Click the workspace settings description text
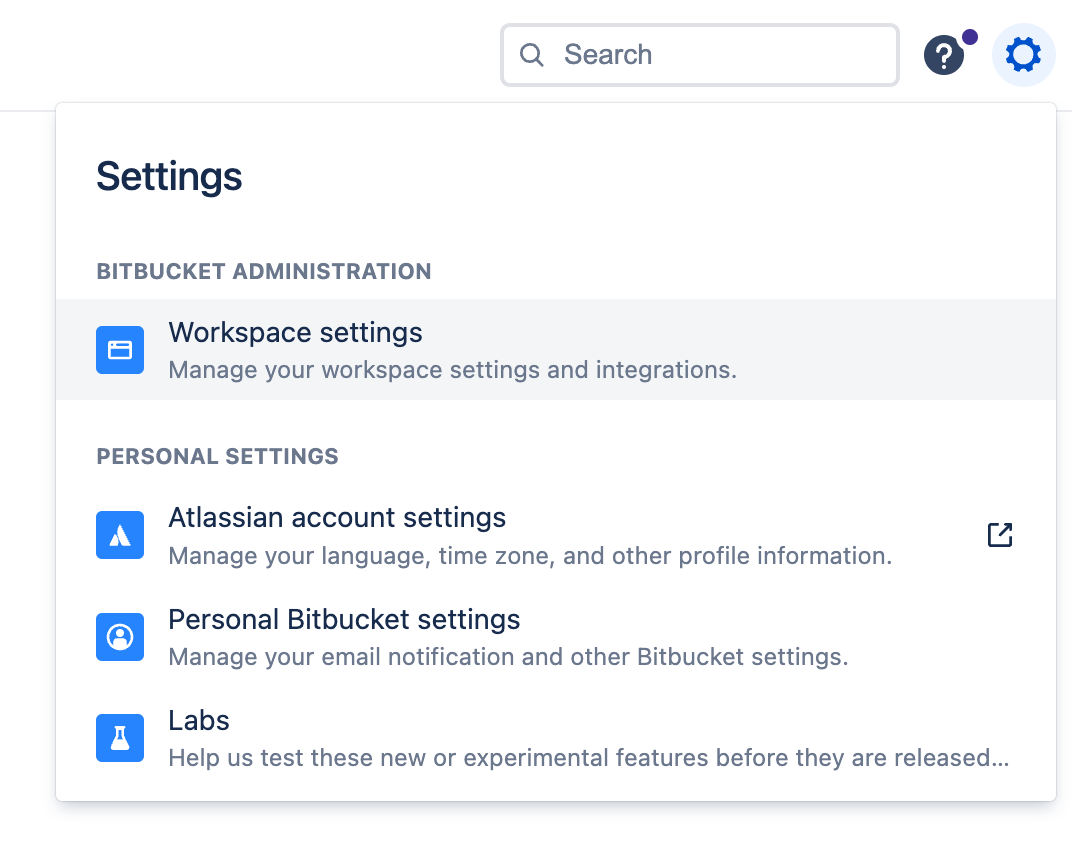This screenshot has height=848, width=1072. click(x=452, y=370)
